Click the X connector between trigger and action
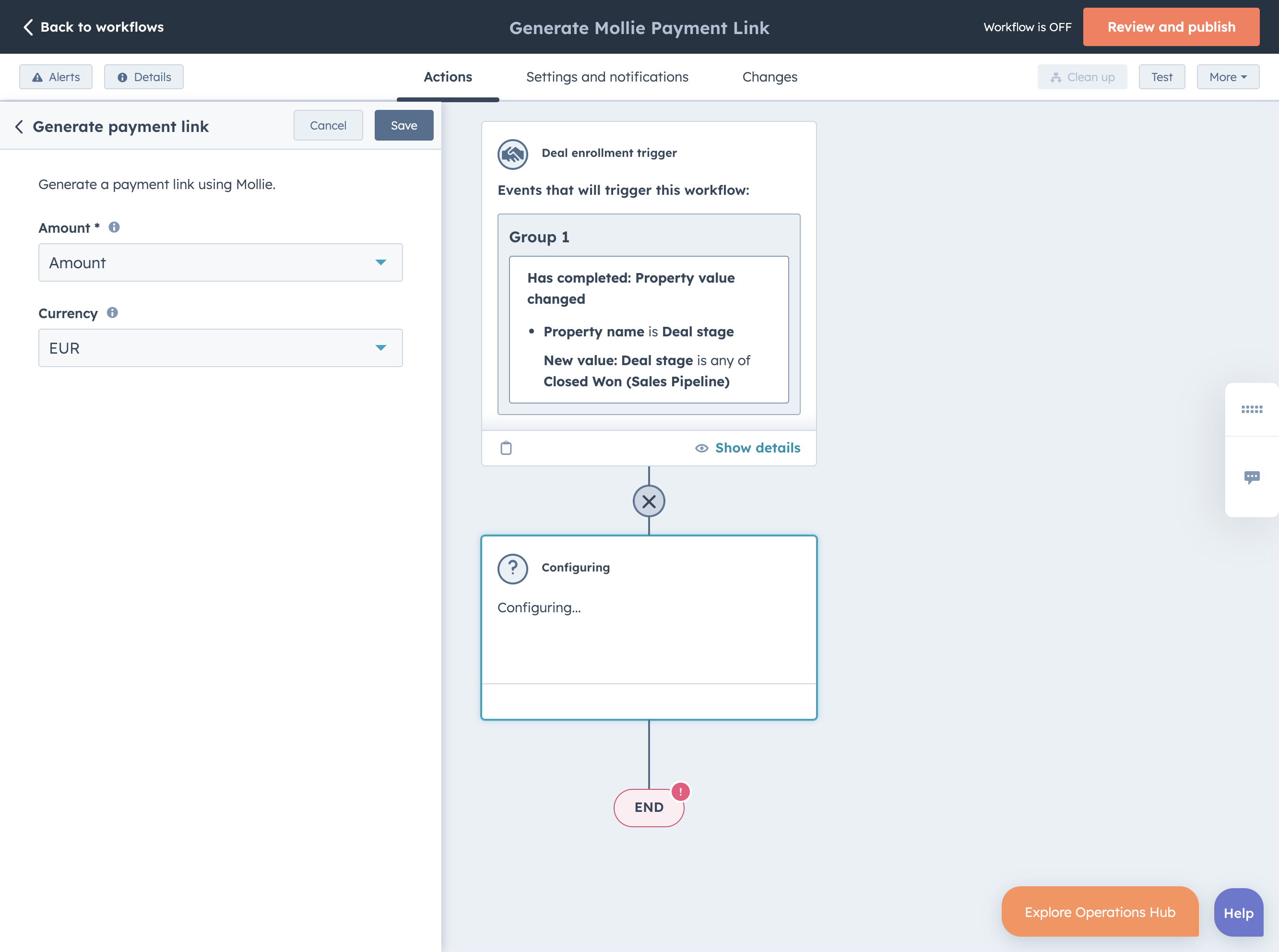This screenshot has height=952, width=1279. tap(649, 501)
